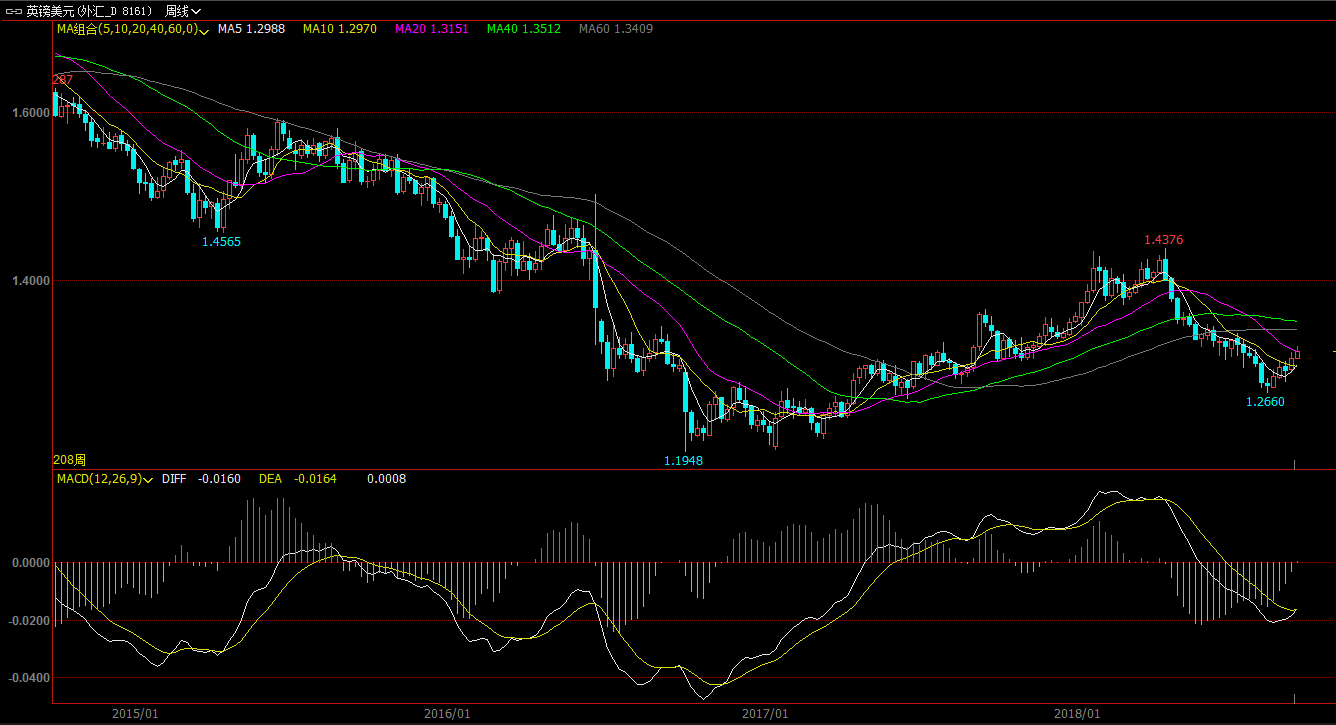Click the 2015/01 date axis label
This screenshot has height=725, width=1336.
click(135, 714)
